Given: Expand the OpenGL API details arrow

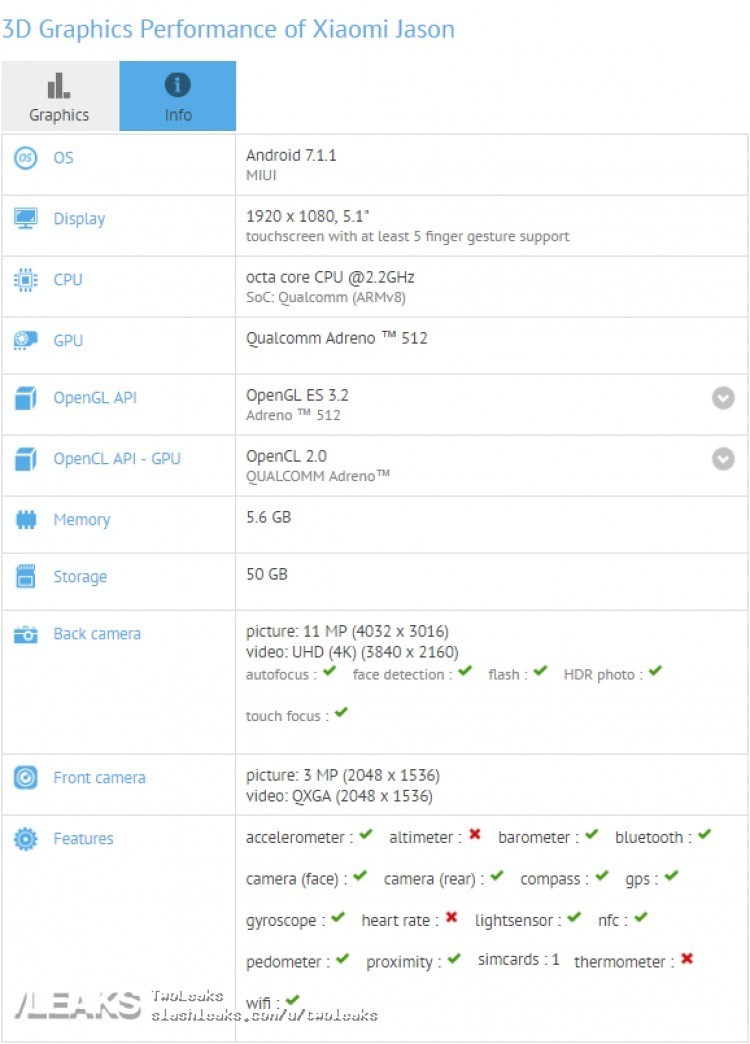Looking at the screenshot, I should [x=723, y=398].
